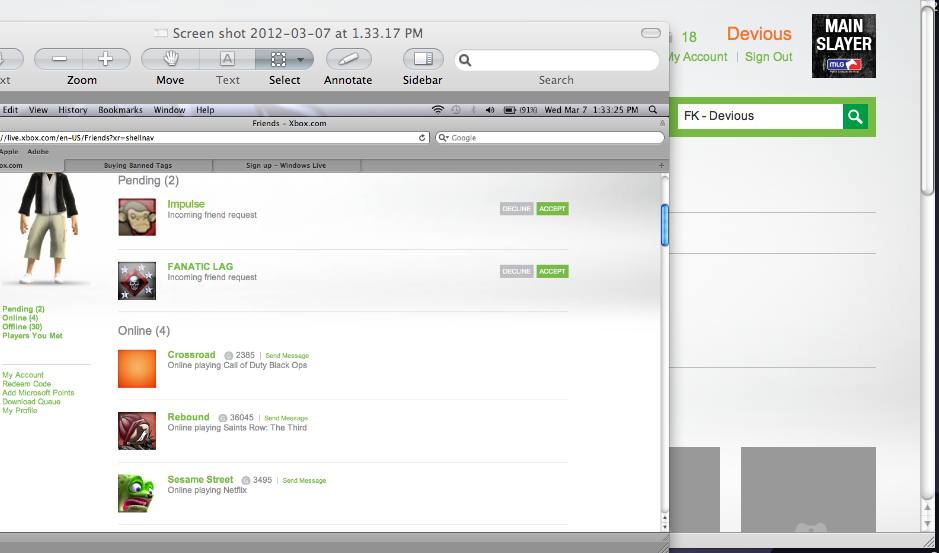
Task: Open Players You Met link
Action: click(32, 336)
